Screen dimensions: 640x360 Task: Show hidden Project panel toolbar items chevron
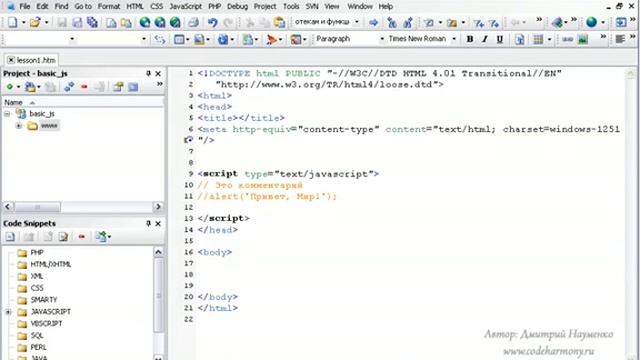[160, 84]
